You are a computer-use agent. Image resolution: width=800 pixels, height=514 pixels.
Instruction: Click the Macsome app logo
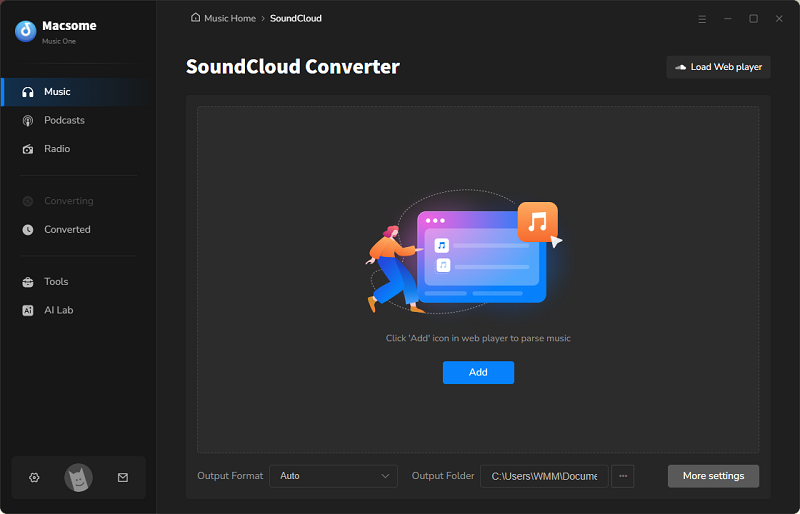pos(26,31)
